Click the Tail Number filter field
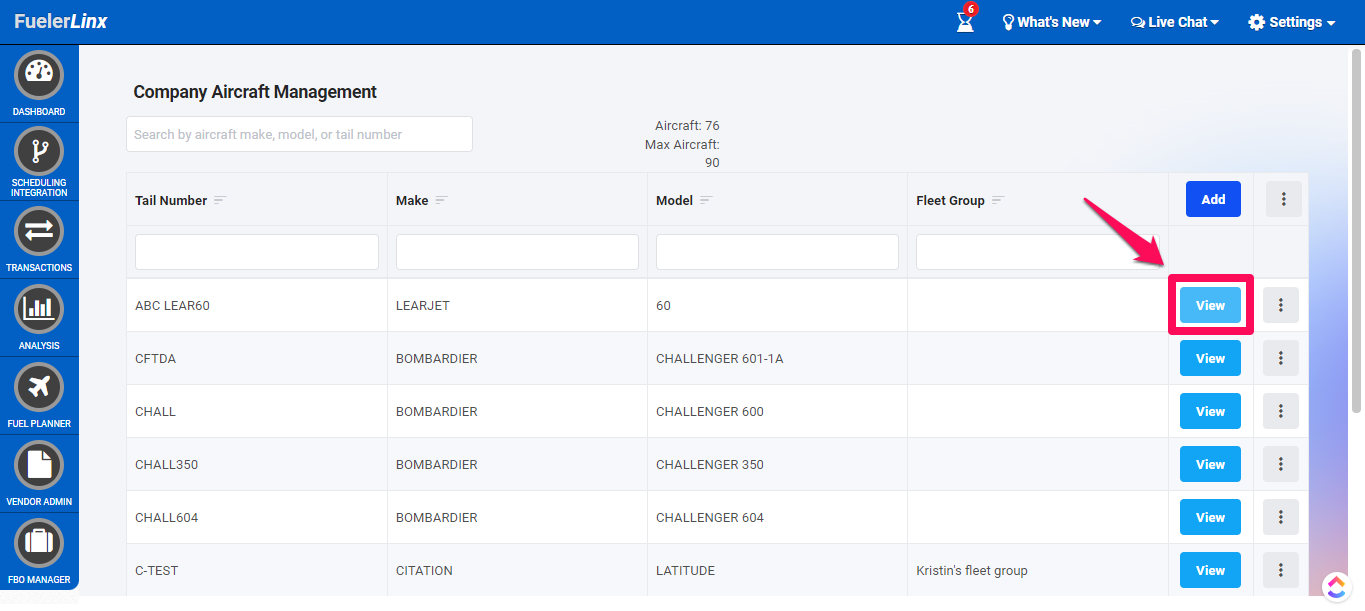The width and height of the screenshot is (1365, 611). tap(257, 252)
